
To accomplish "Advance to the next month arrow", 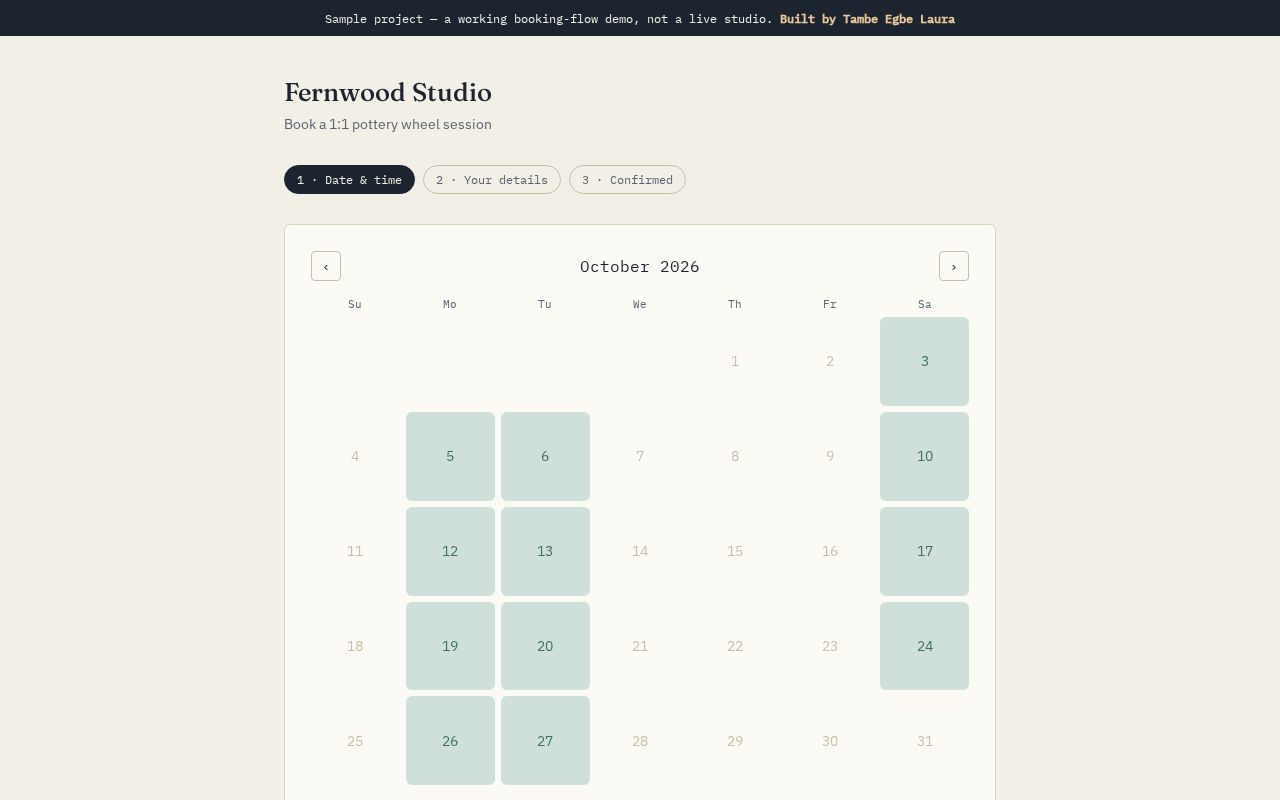I will [954, 266].
